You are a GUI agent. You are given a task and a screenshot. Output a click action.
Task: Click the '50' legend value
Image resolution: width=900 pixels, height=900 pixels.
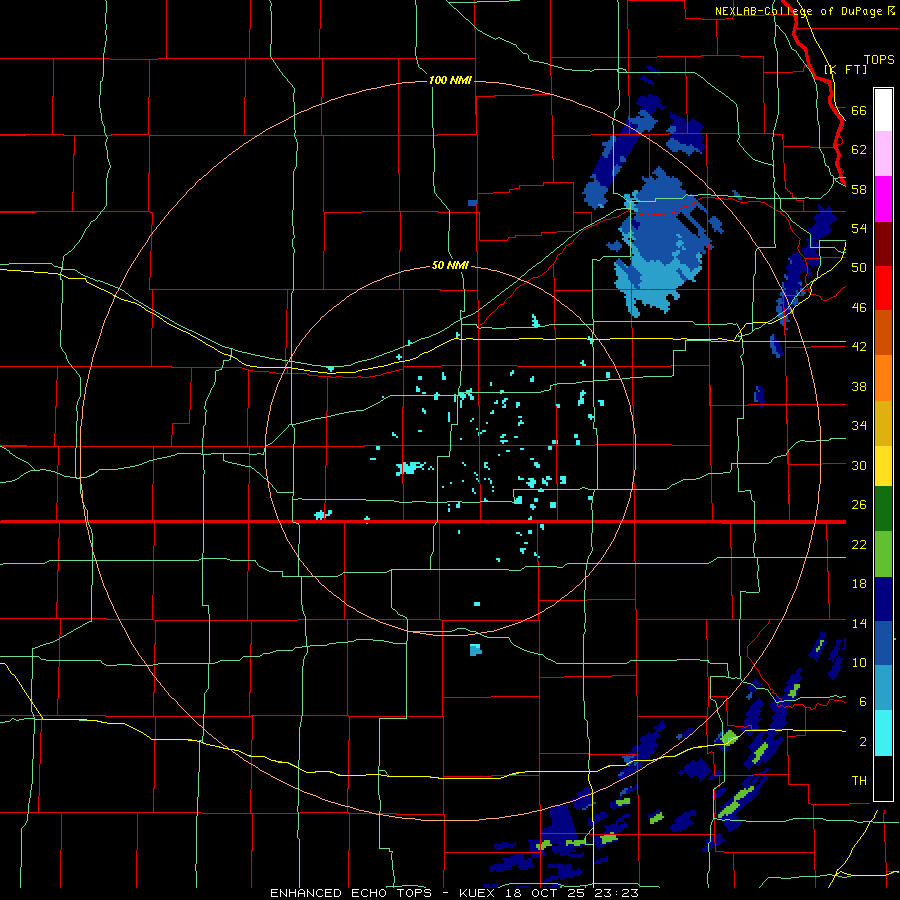(x=859, y=267)
